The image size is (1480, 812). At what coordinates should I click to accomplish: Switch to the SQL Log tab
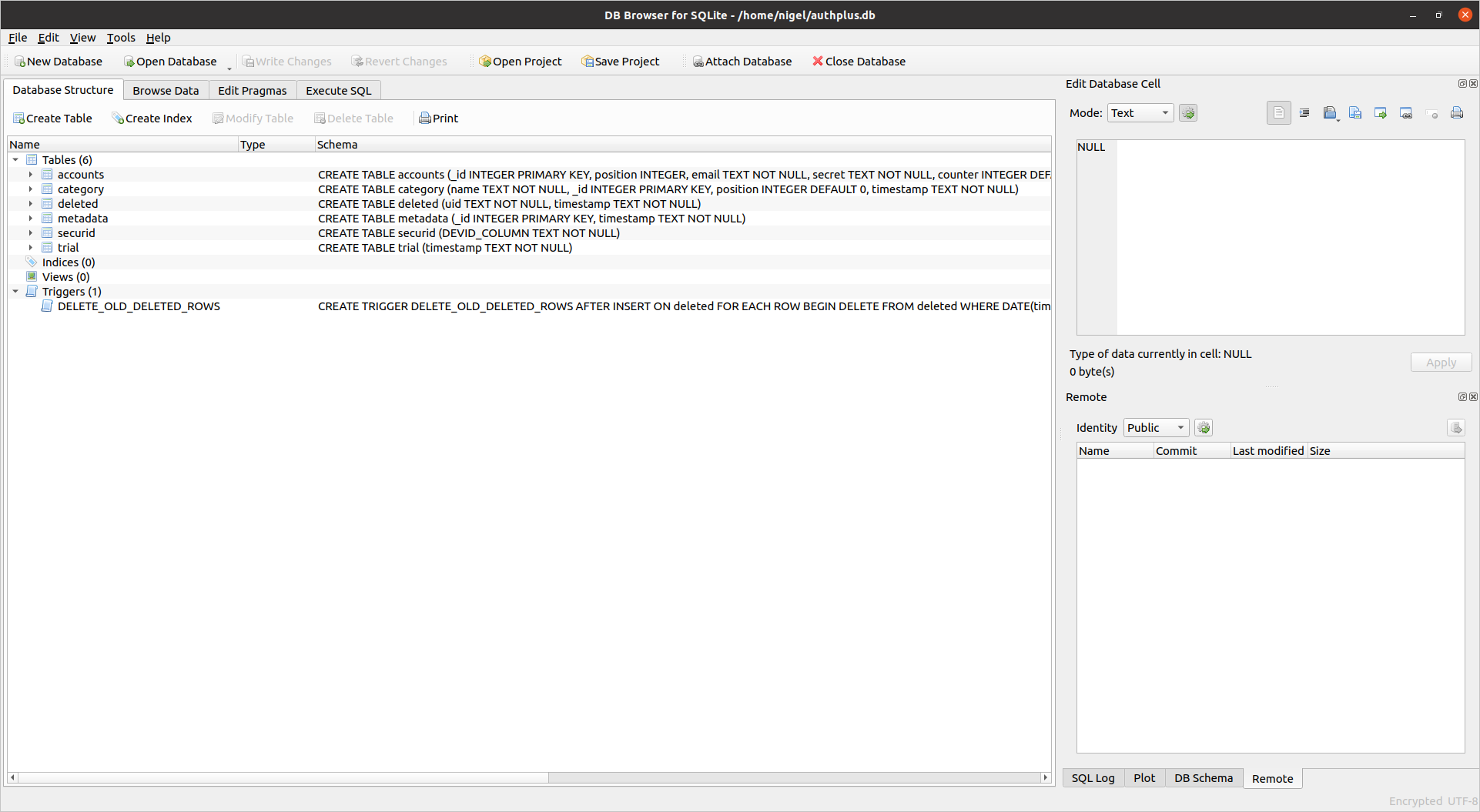[1093, 778]
